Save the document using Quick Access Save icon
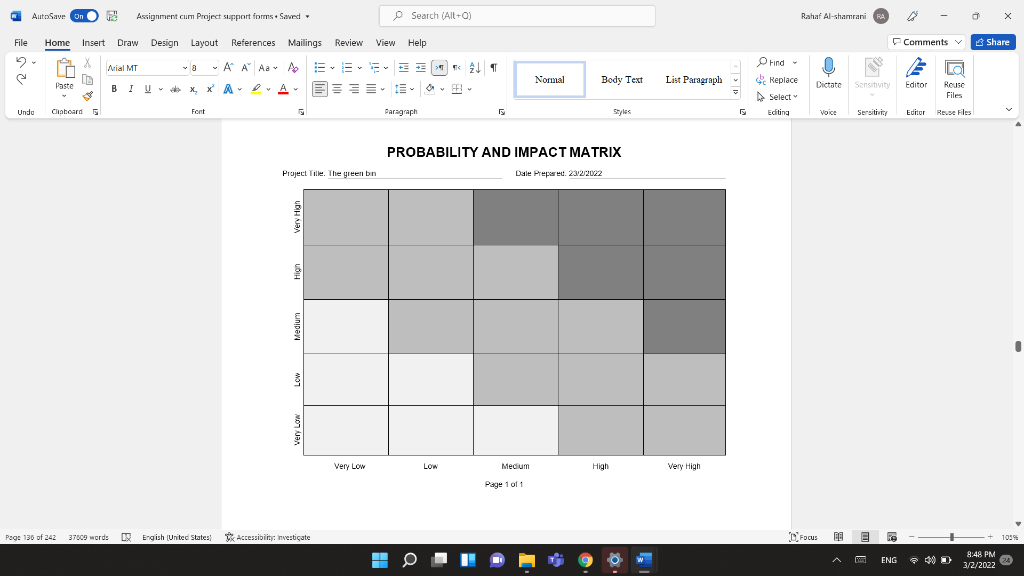This screenshot has width=1024, height=576. tap(113, 16)
